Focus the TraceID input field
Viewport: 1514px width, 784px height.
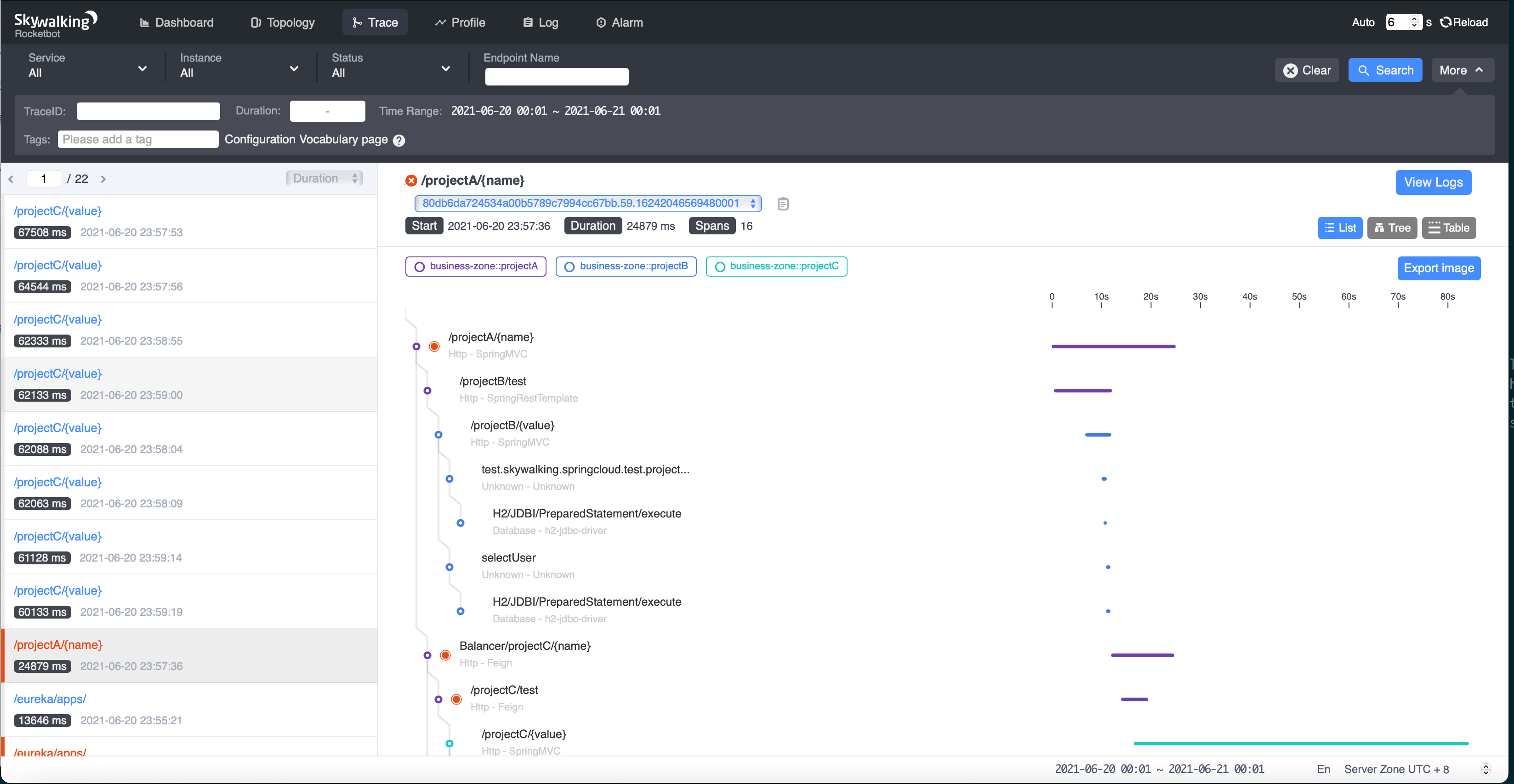pyautogui.click(x=148, y=111)
